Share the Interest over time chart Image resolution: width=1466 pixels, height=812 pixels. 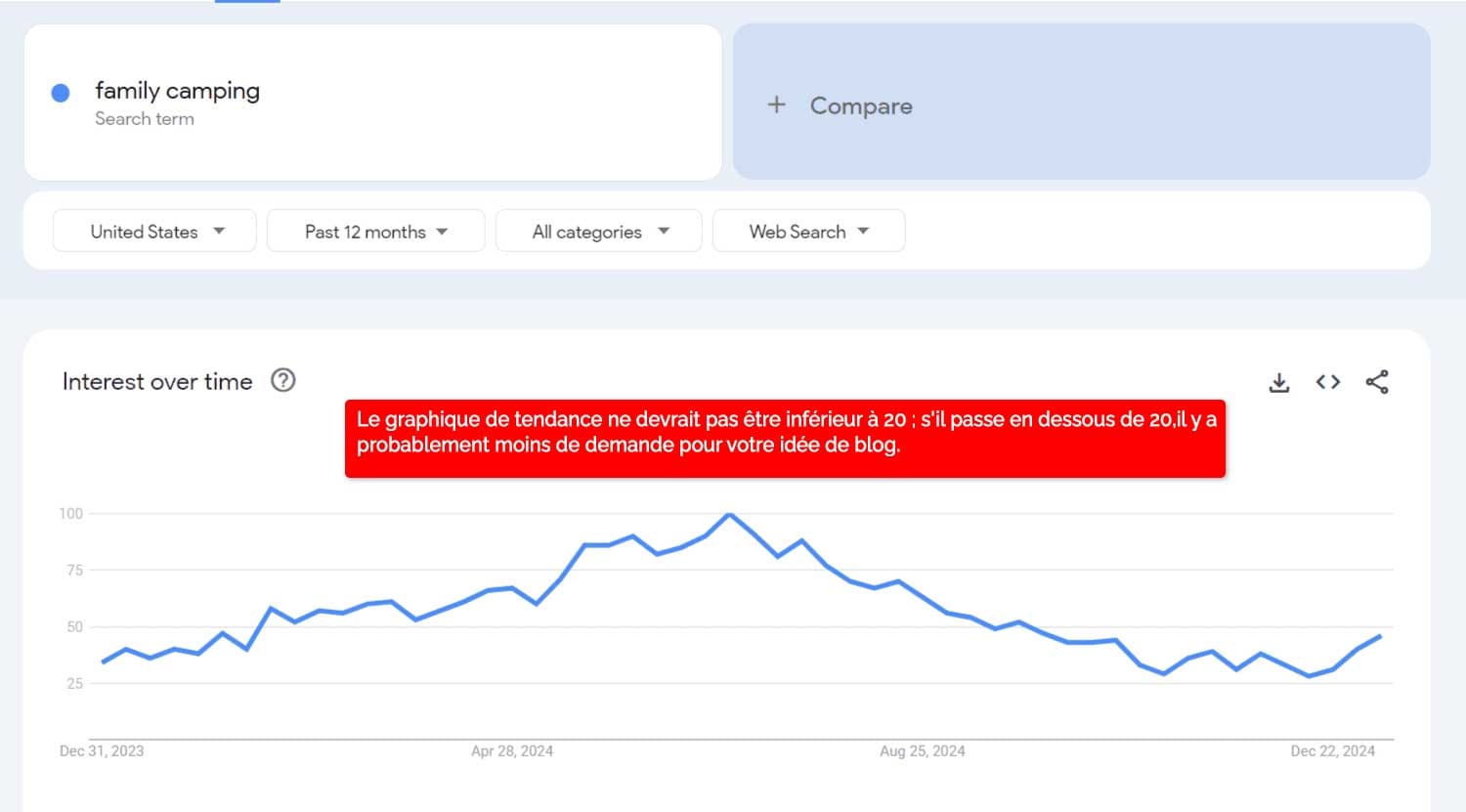[x=1377, y=382]
